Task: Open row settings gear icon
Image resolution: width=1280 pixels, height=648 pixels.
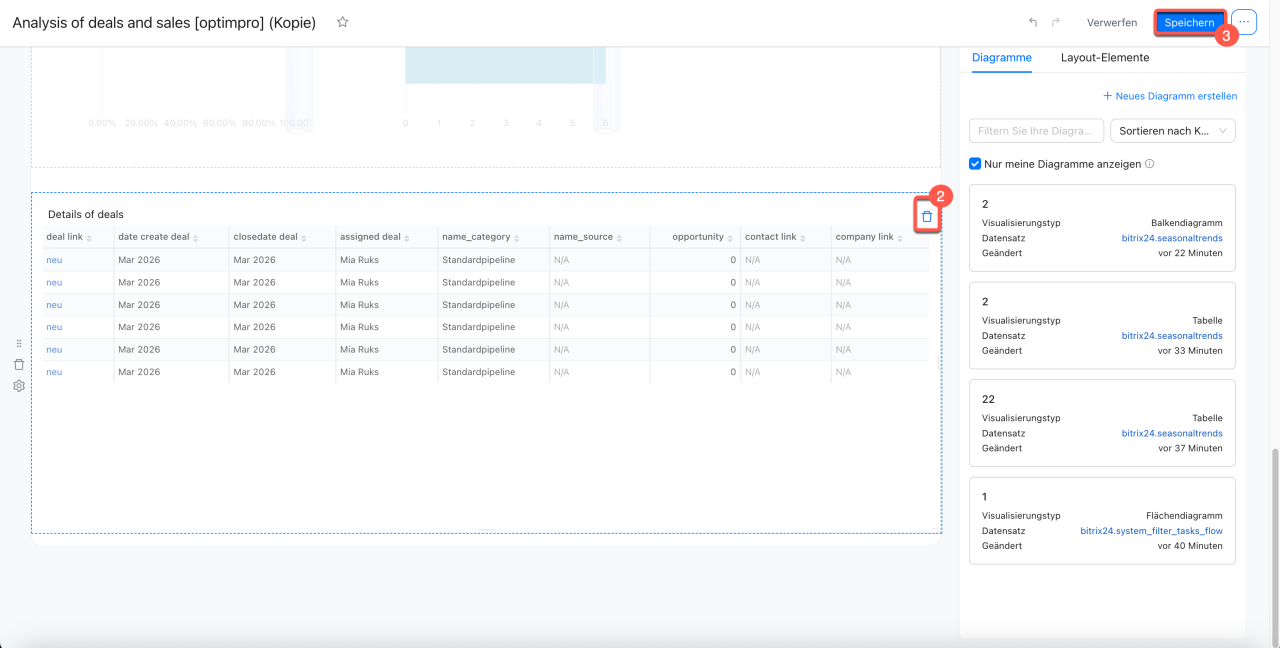Action: [x=19, y=386]
